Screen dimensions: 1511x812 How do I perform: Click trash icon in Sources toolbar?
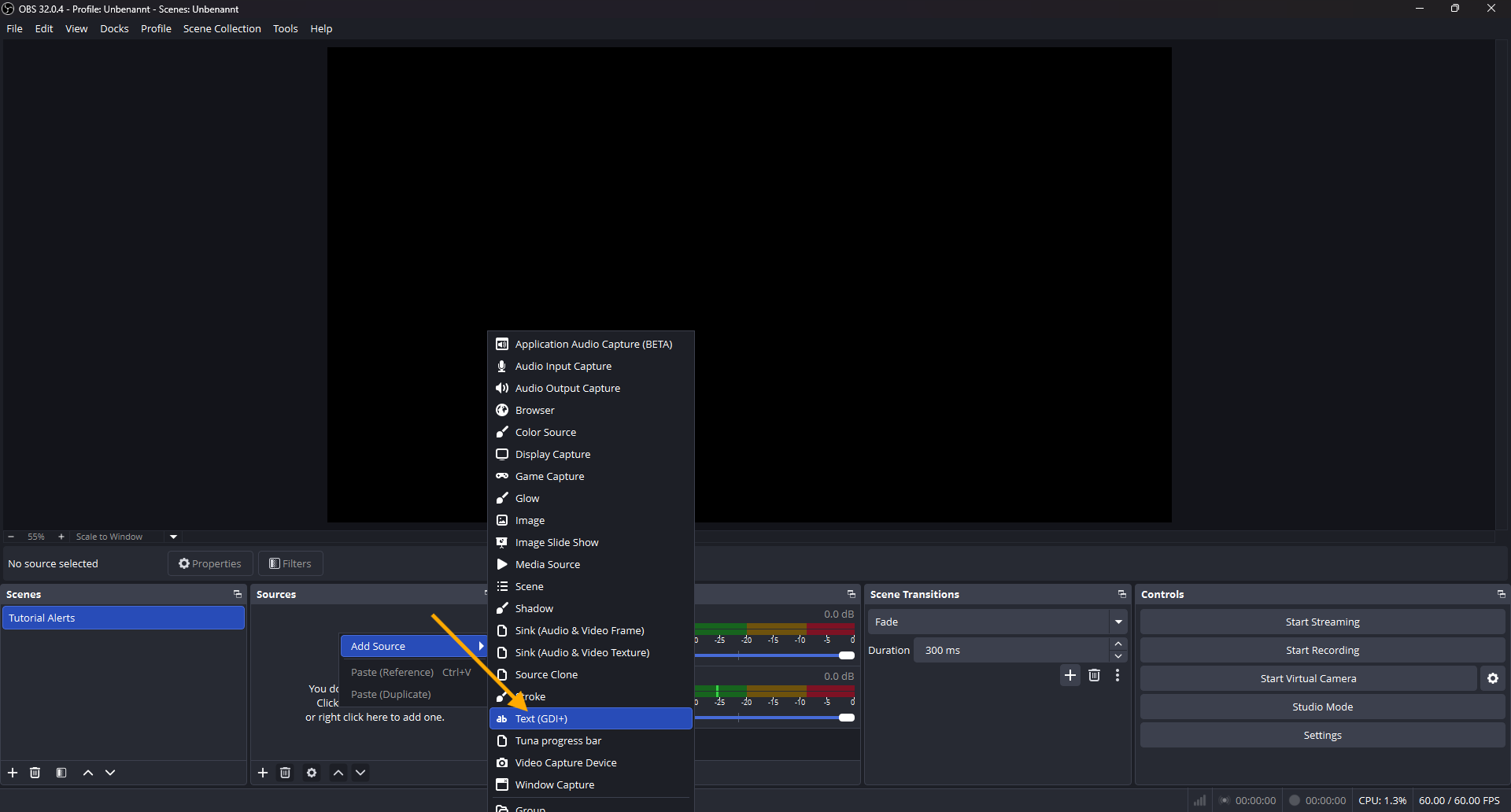click(x=286, y=773)
